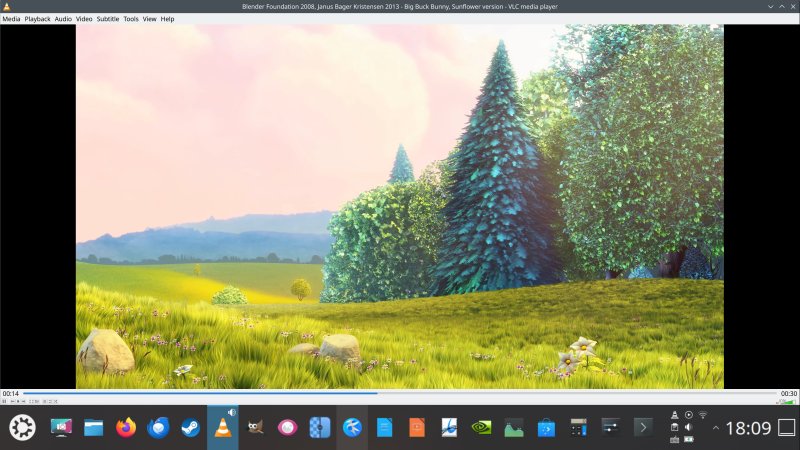Open Thunderbird from the taskbar
Screen dimensions: 800x450
158,428
